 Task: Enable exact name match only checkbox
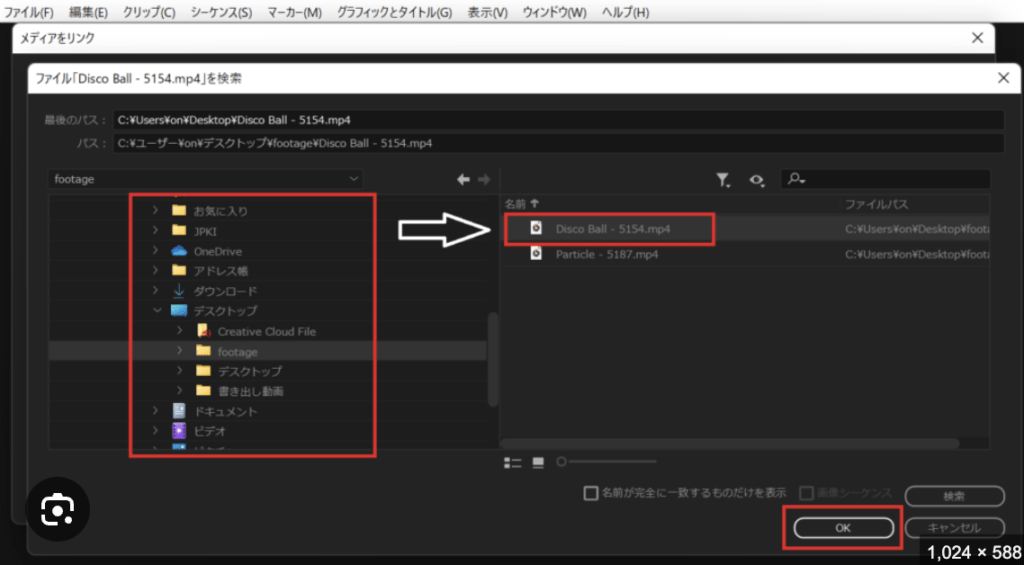(591, 493)
